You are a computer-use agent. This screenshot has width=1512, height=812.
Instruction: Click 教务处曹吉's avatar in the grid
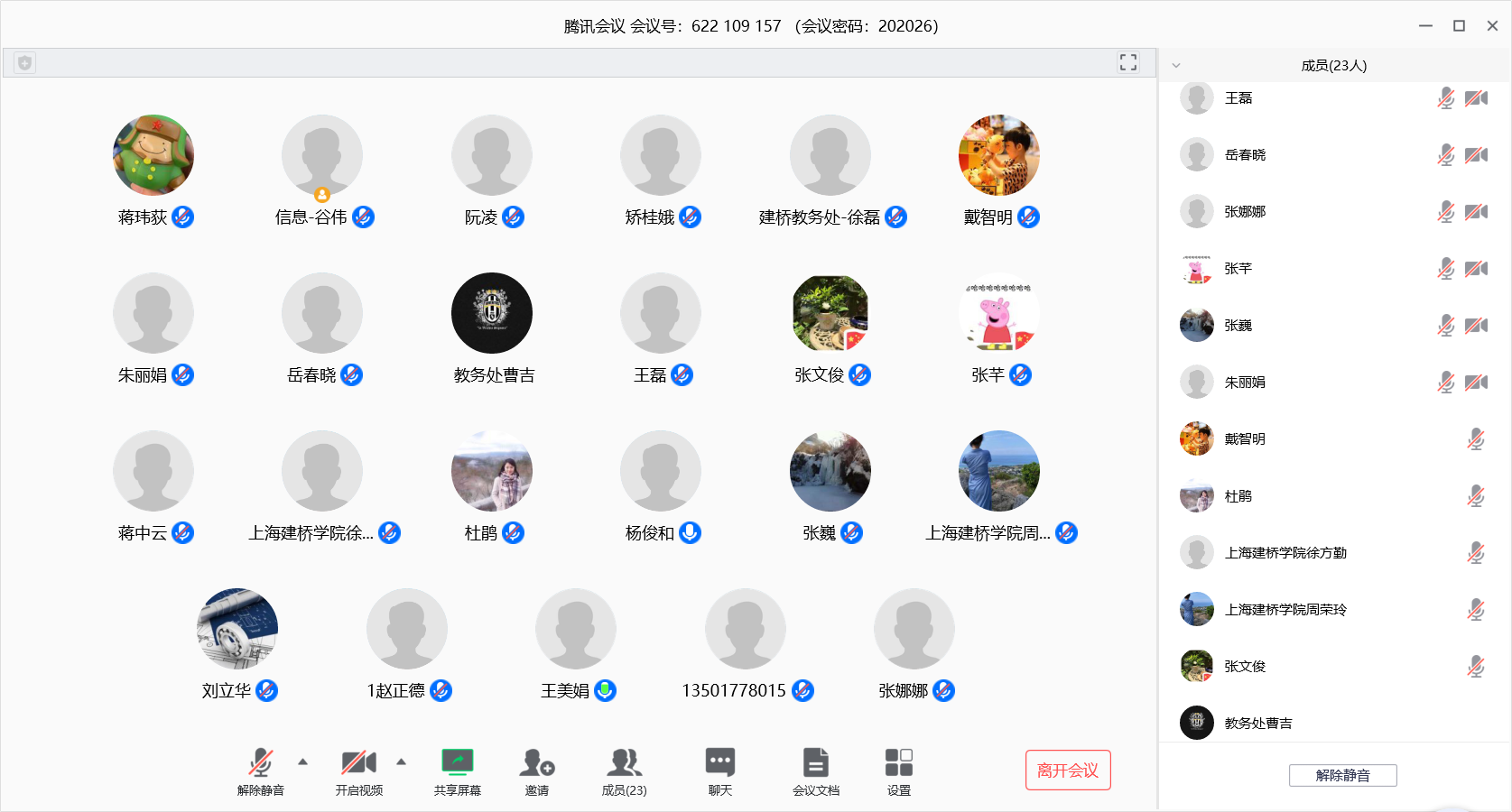[x=492, y=313]
